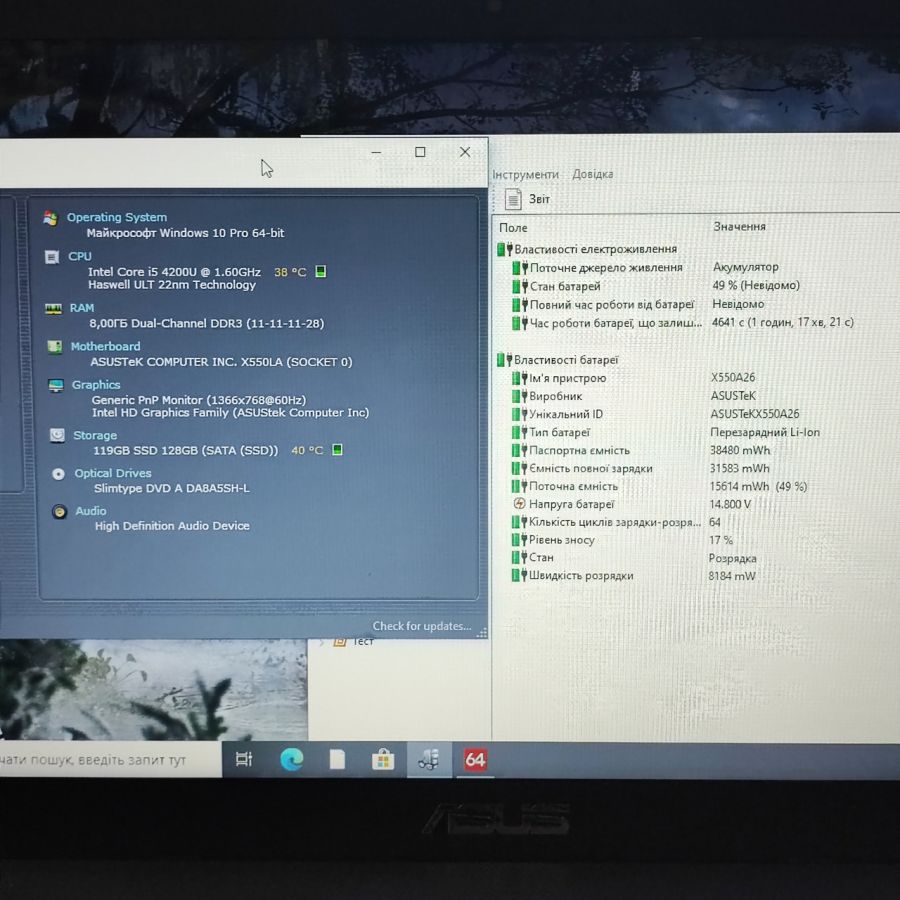This screenshot has width=900, height=900.
Task: Click the Speccy window resize grip
Action: (482, 633)
